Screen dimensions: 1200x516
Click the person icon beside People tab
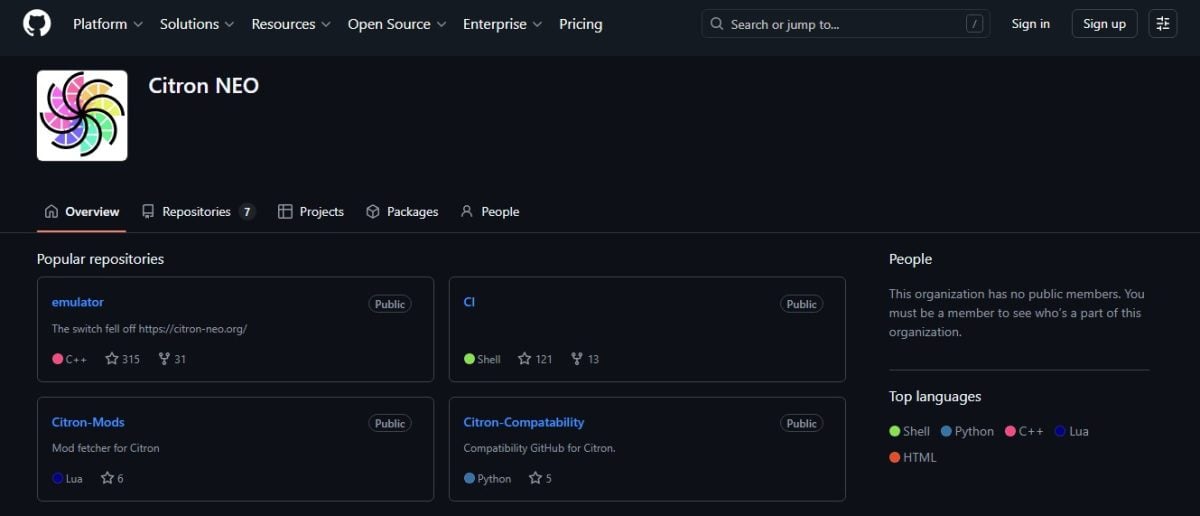[466, 211]
